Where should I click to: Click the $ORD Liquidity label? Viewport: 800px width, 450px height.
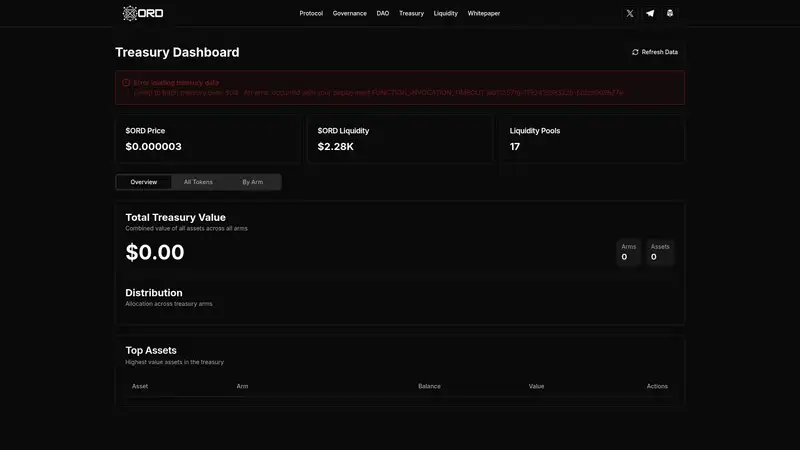point(343,131)
